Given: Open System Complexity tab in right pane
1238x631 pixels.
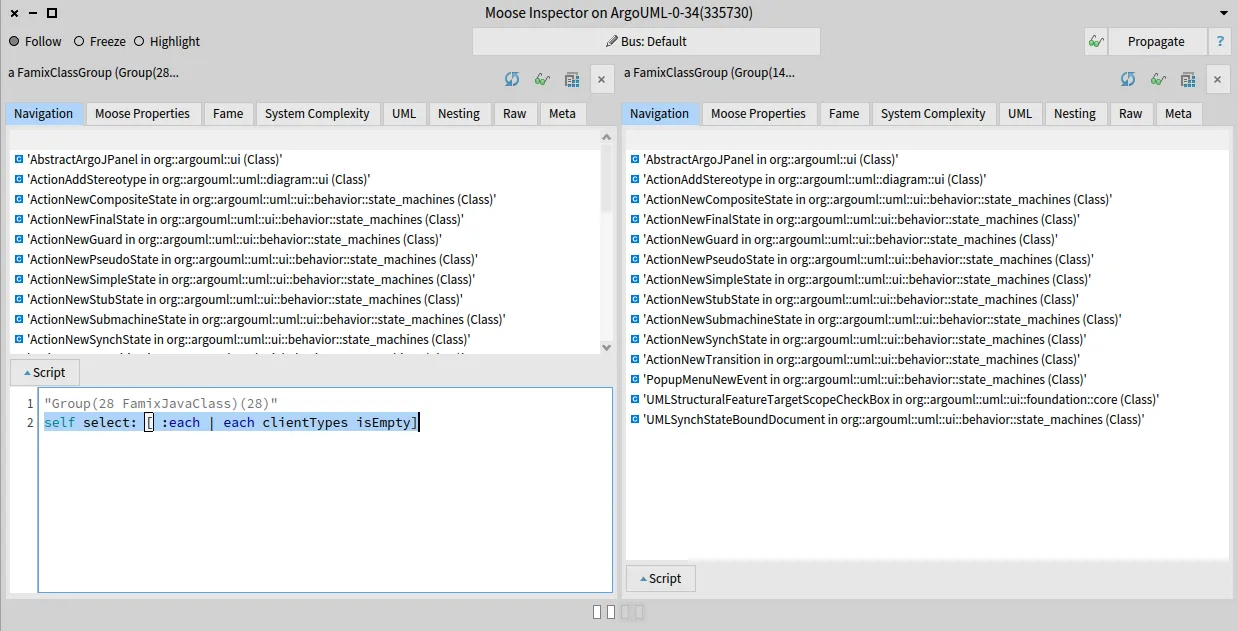Looking at the screenshot, I should (x=933, y=113).
